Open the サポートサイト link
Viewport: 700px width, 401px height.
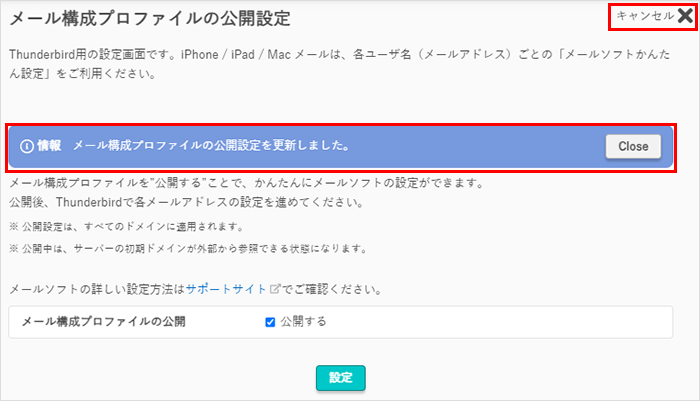226,290
